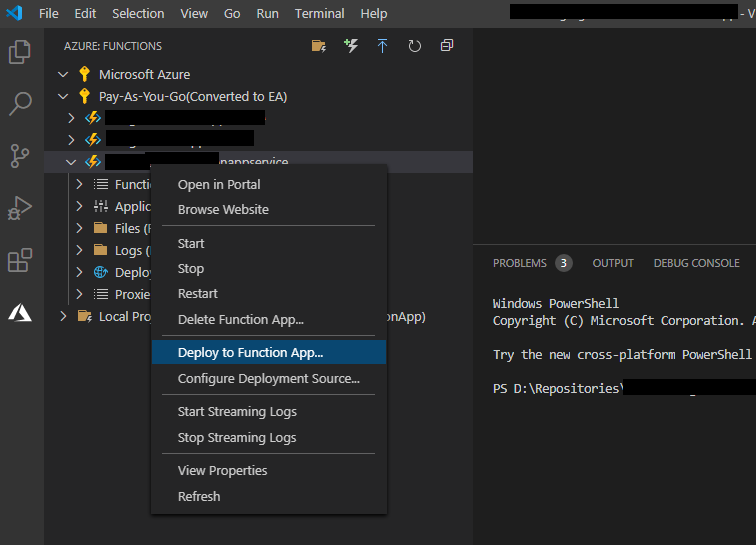This screenshot has height=545, width=756.
Task: Click the Create Function lightning icon
Action: [351, 46]
